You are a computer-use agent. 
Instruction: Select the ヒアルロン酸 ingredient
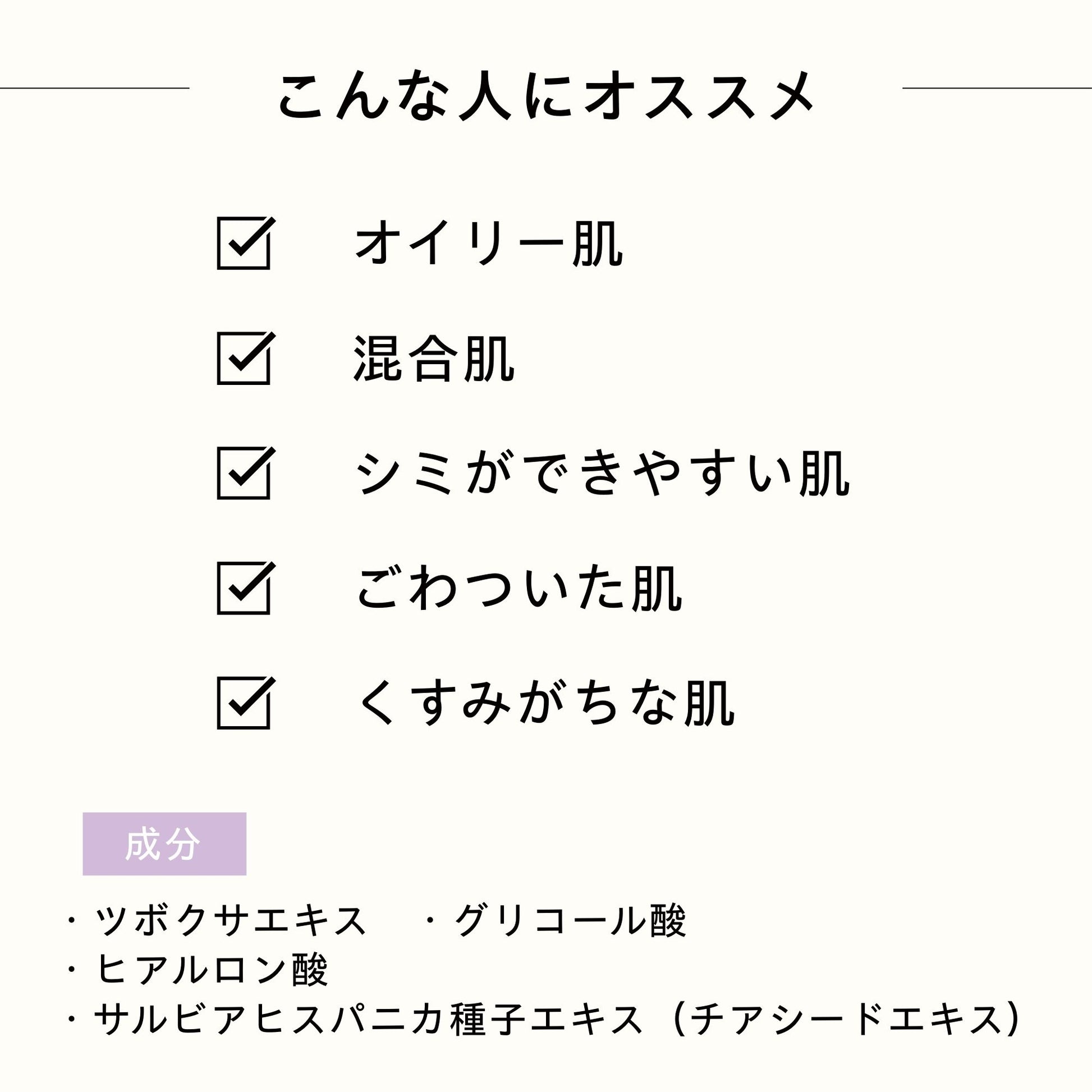pos(212,970)
